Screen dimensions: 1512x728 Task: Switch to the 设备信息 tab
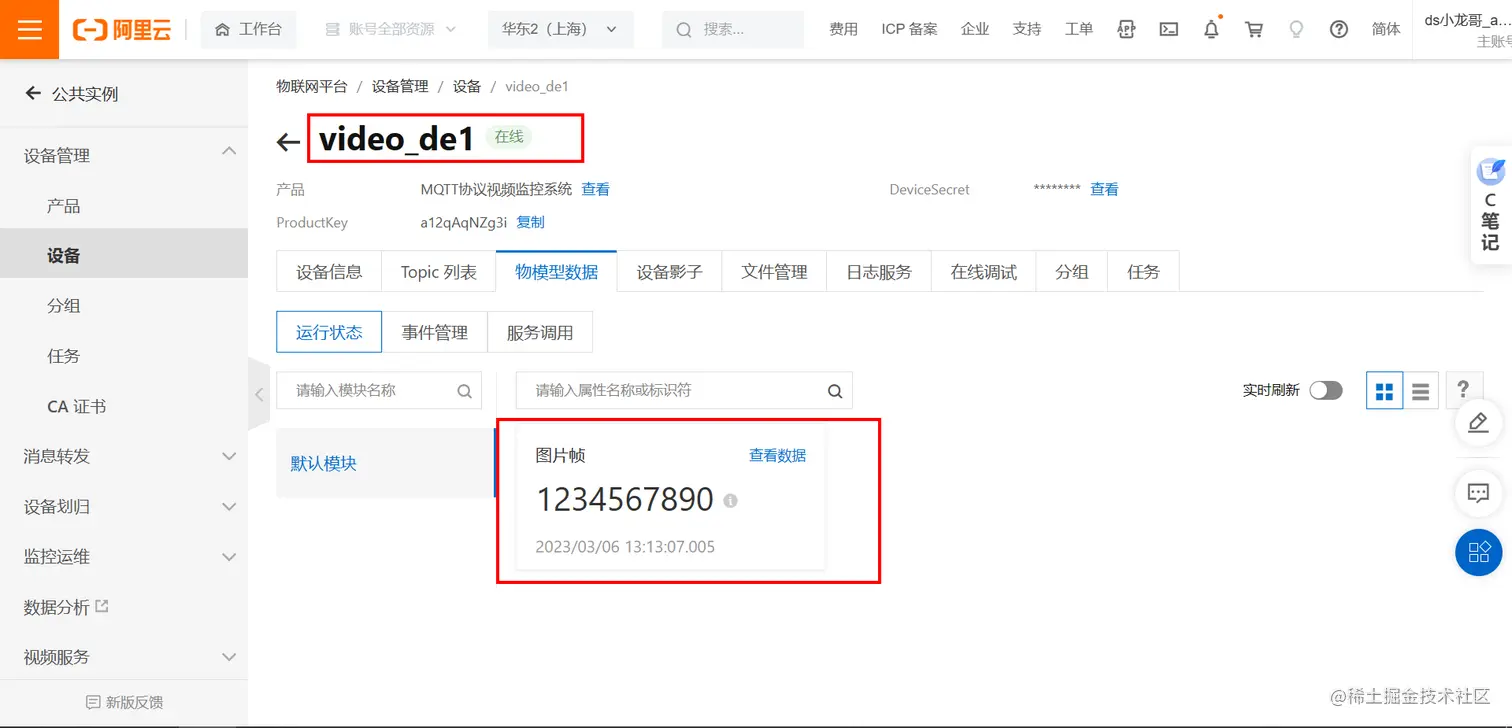(x=329, y=272)
